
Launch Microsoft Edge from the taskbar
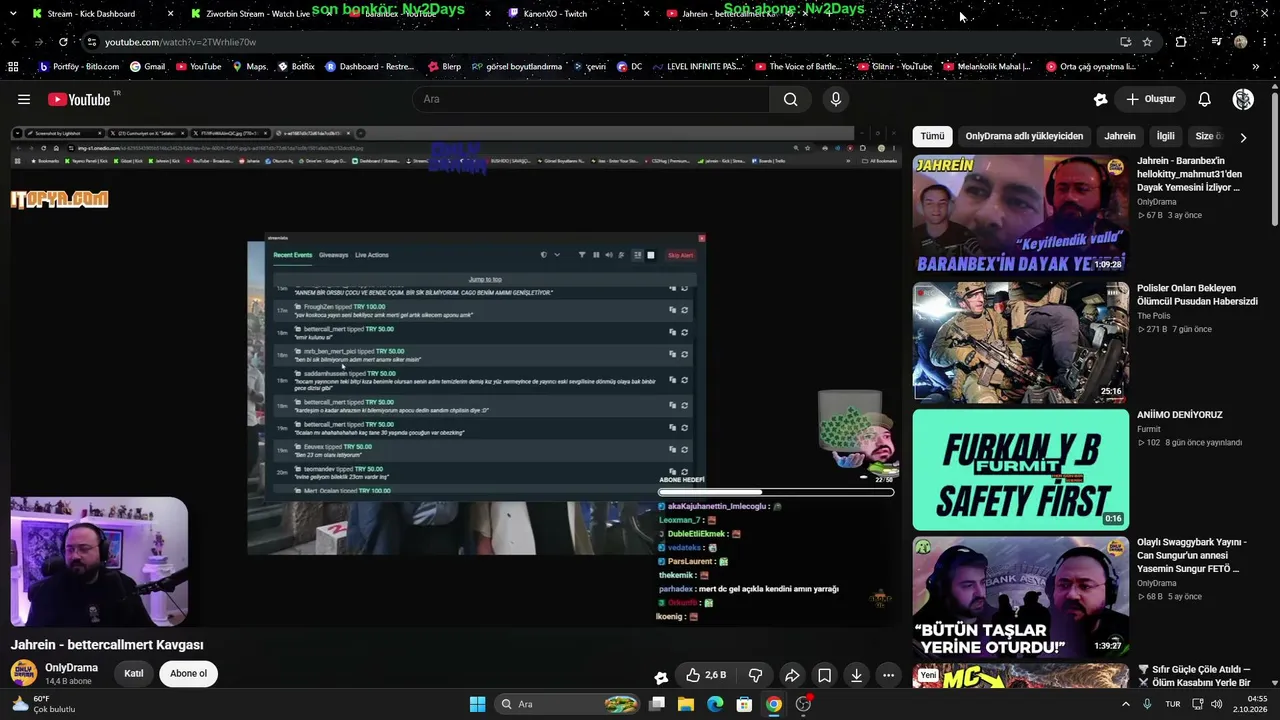point(715,704)
